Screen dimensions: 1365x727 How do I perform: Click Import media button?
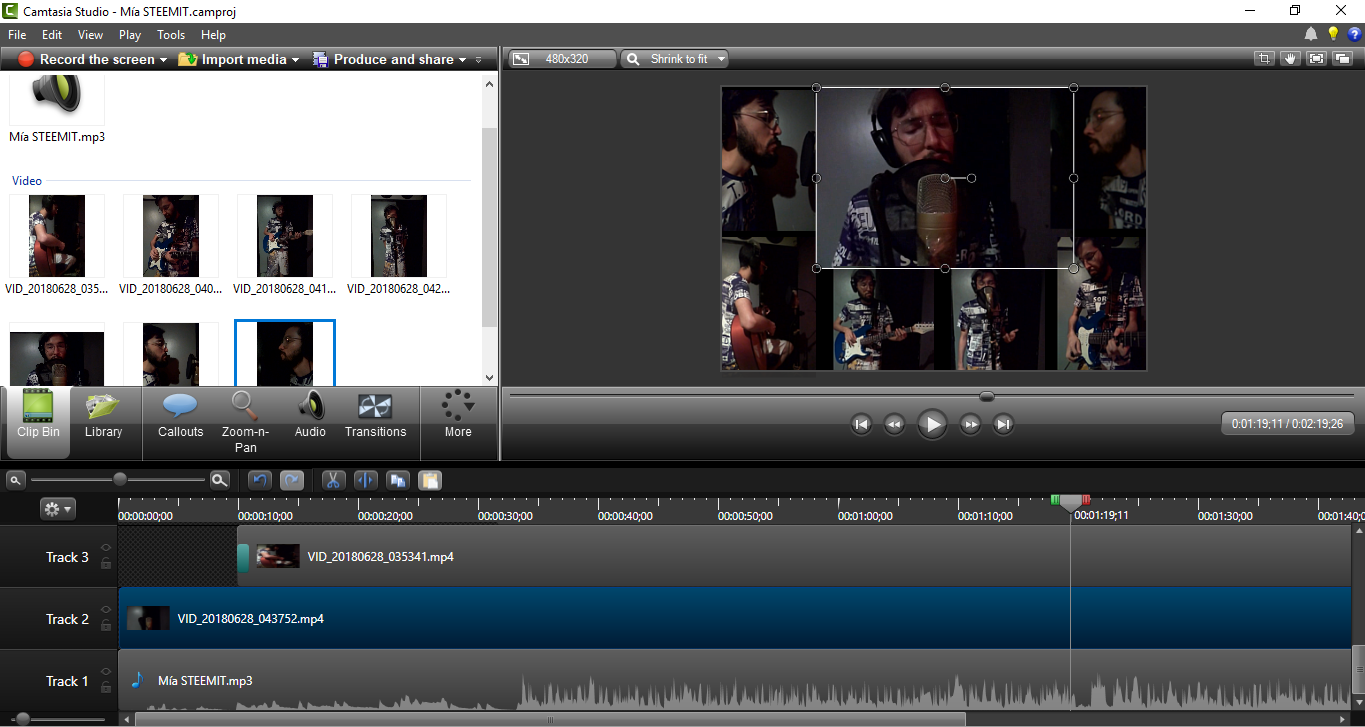[233, 60]
